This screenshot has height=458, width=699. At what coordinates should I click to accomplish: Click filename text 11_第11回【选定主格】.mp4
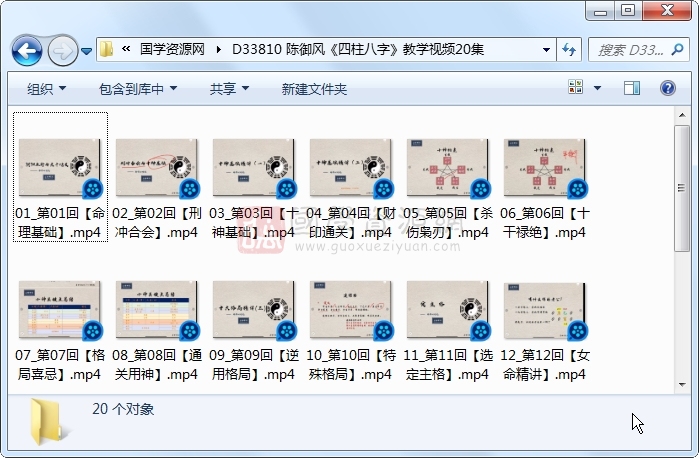click(x=448, y=364)
